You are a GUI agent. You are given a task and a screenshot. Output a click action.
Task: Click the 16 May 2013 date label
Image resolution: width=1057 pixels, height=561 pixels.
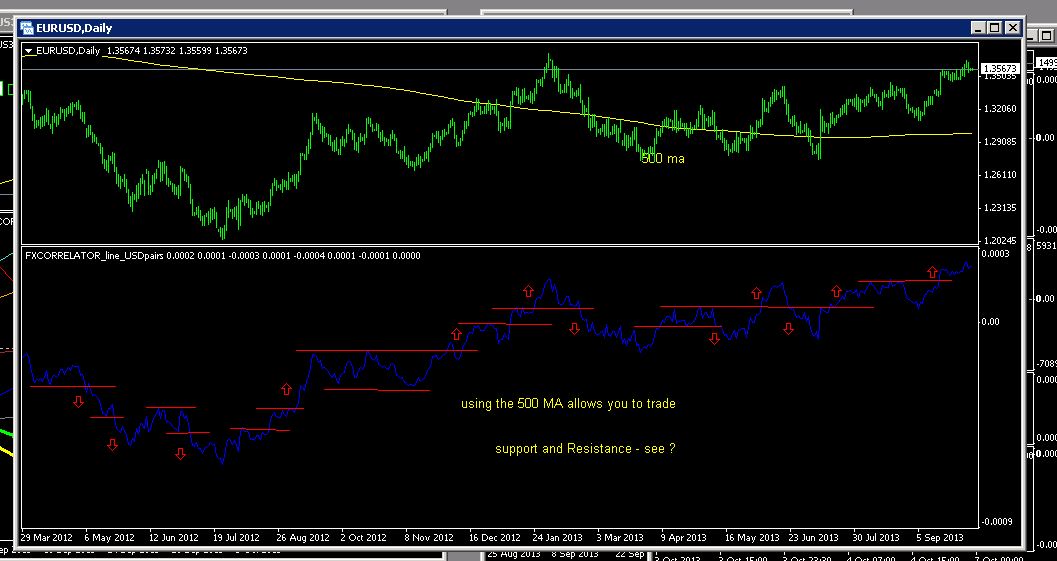pyautogui.click(x=752, y=537)
